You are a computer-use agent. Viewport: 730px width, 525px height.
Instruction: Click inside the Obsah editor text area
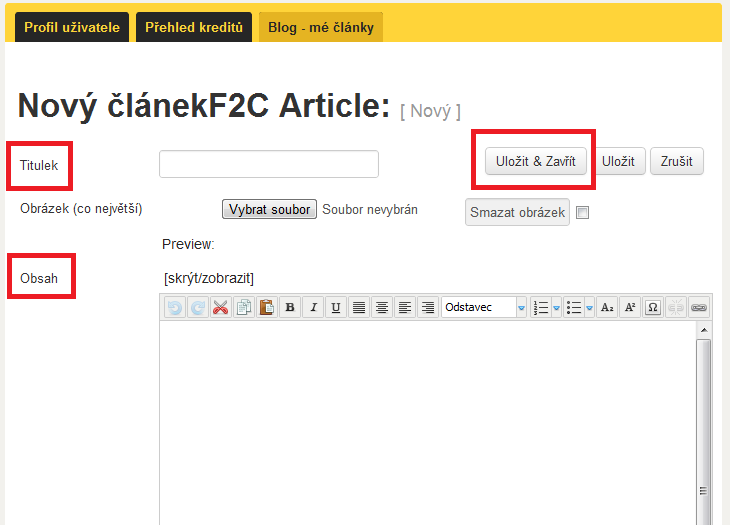(x=428, y=423)
